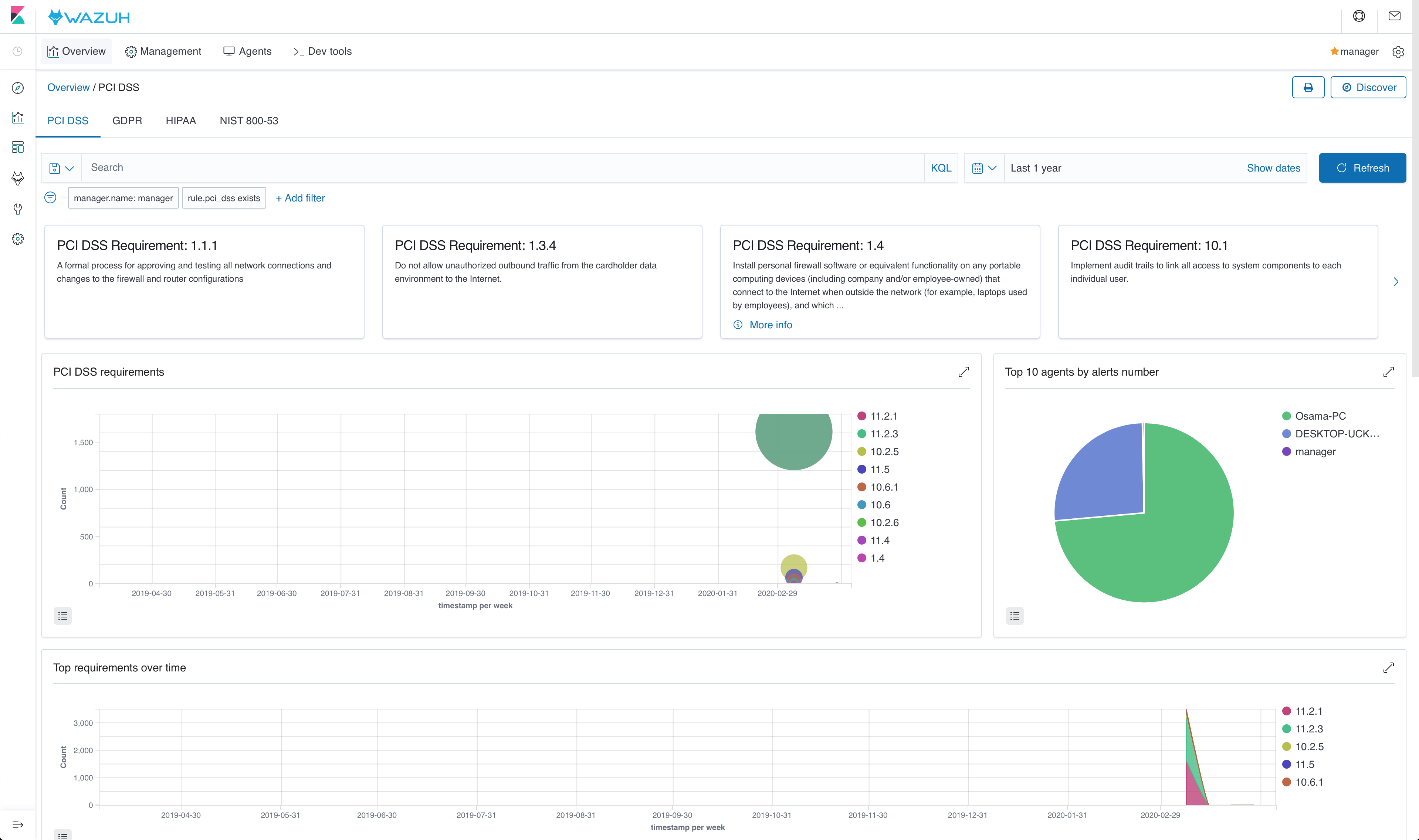Viewport: 1419px width, 840px height.
Task: Click the Discover compass sidebar icon
Action: (17, 88)
